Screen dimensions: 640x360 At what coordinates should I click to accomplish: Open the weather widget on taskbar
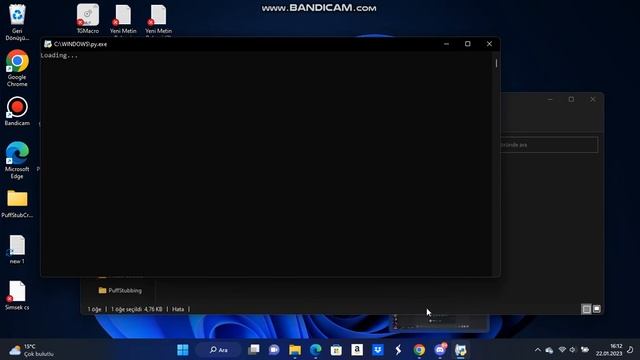[x=32, y=350]
